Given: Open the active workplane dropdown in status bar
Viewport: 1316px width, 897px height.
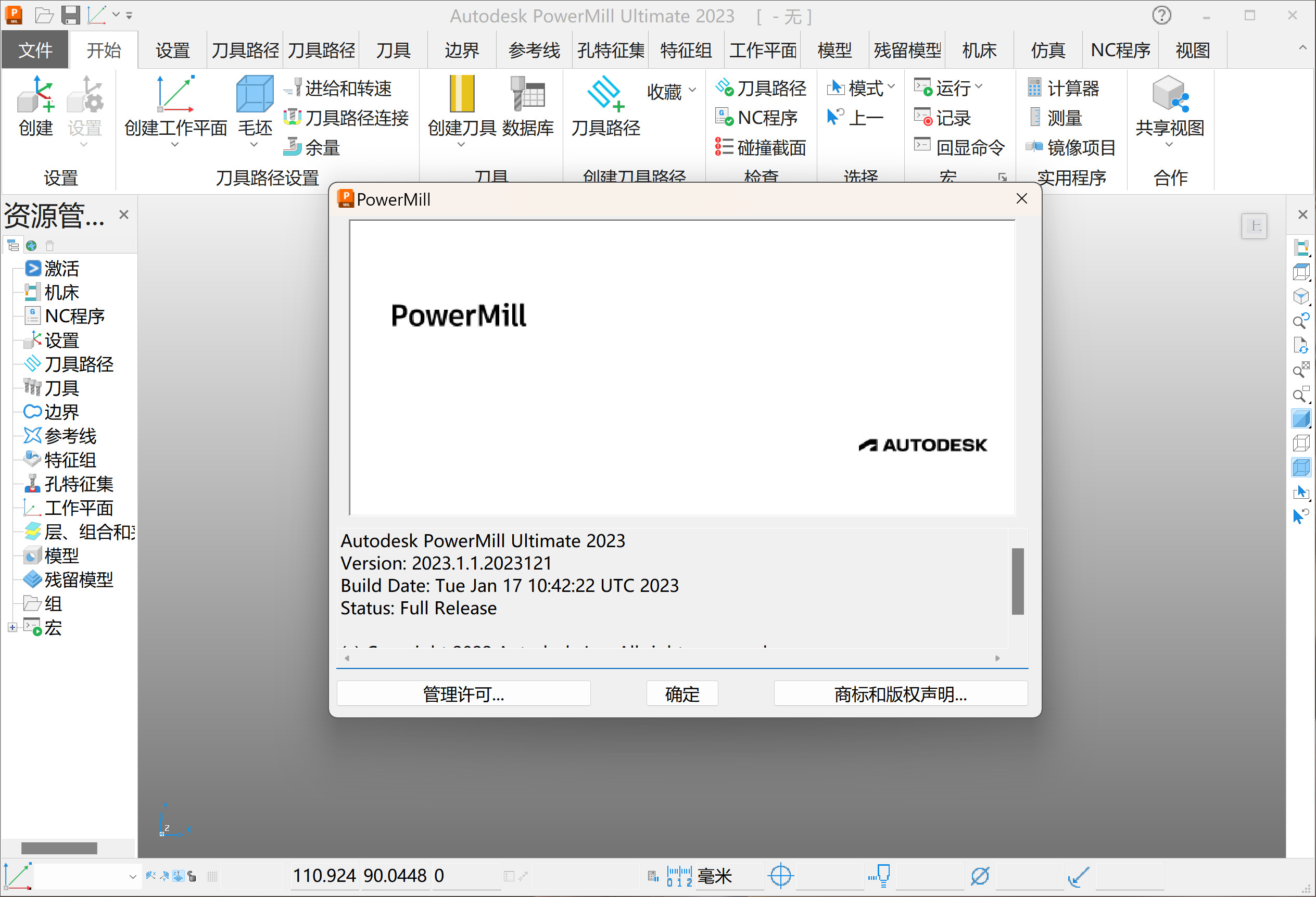Looking at the screenshot, I should pos(133,877).
